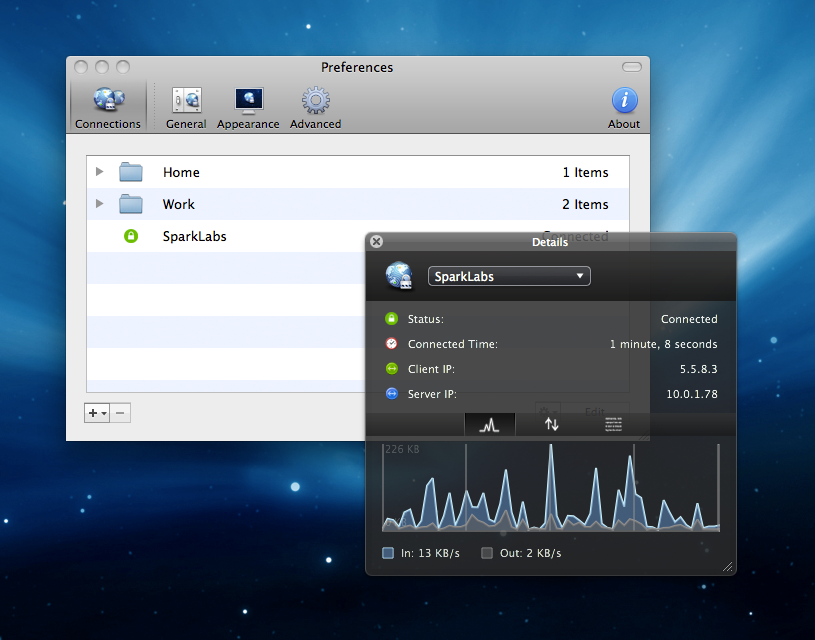This screenshot has width=815, height=640.
Task: Click the minus remove connection button
Action: click(x=120, y=413)
